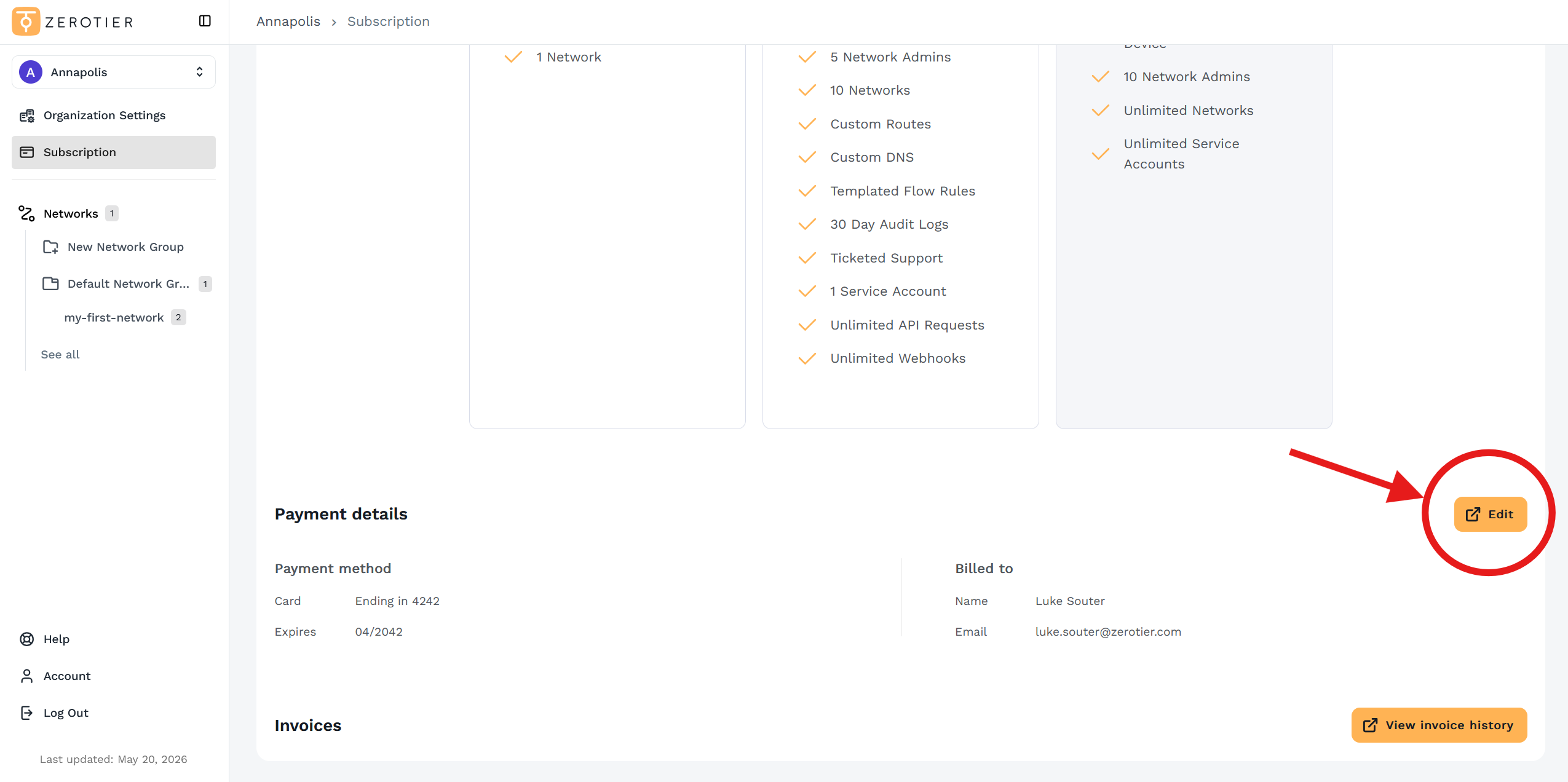This screenshot has height=782, width=1568.
Task: Click the Default Network Group folder icon
Action: (51, 284)
